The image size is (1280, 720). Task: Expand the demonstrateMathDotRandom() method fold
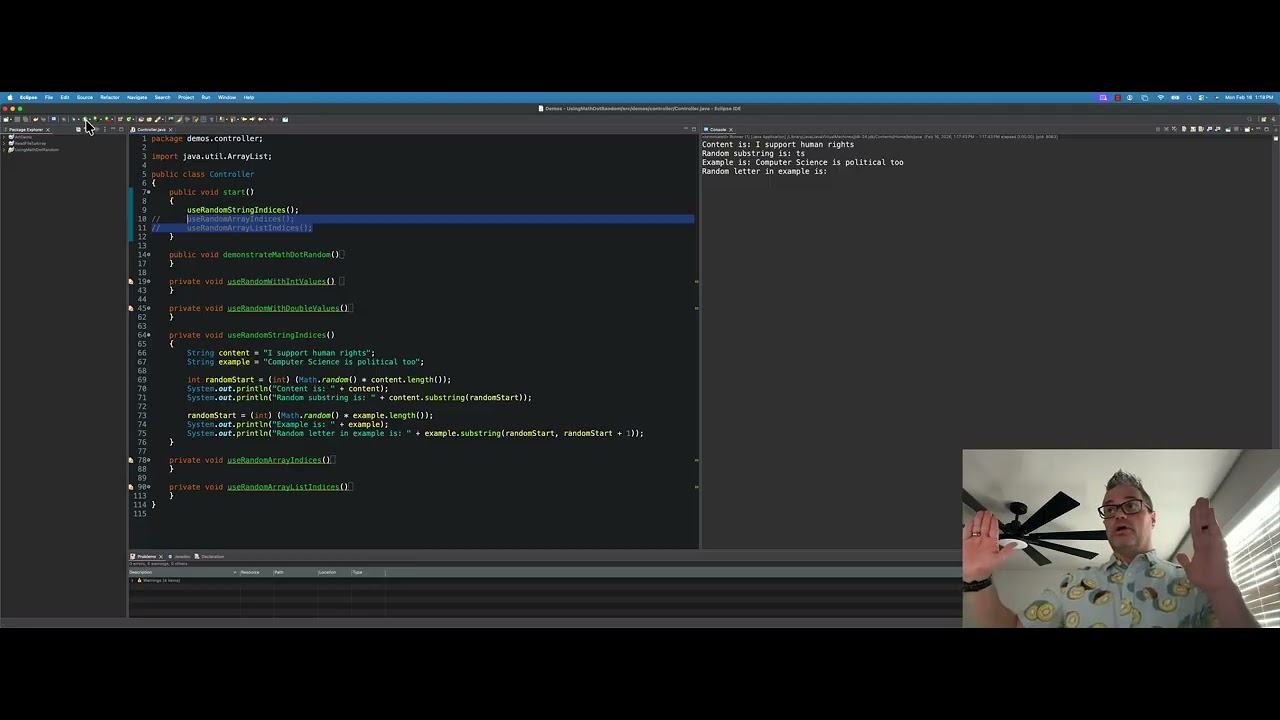[x=149, y=255]
